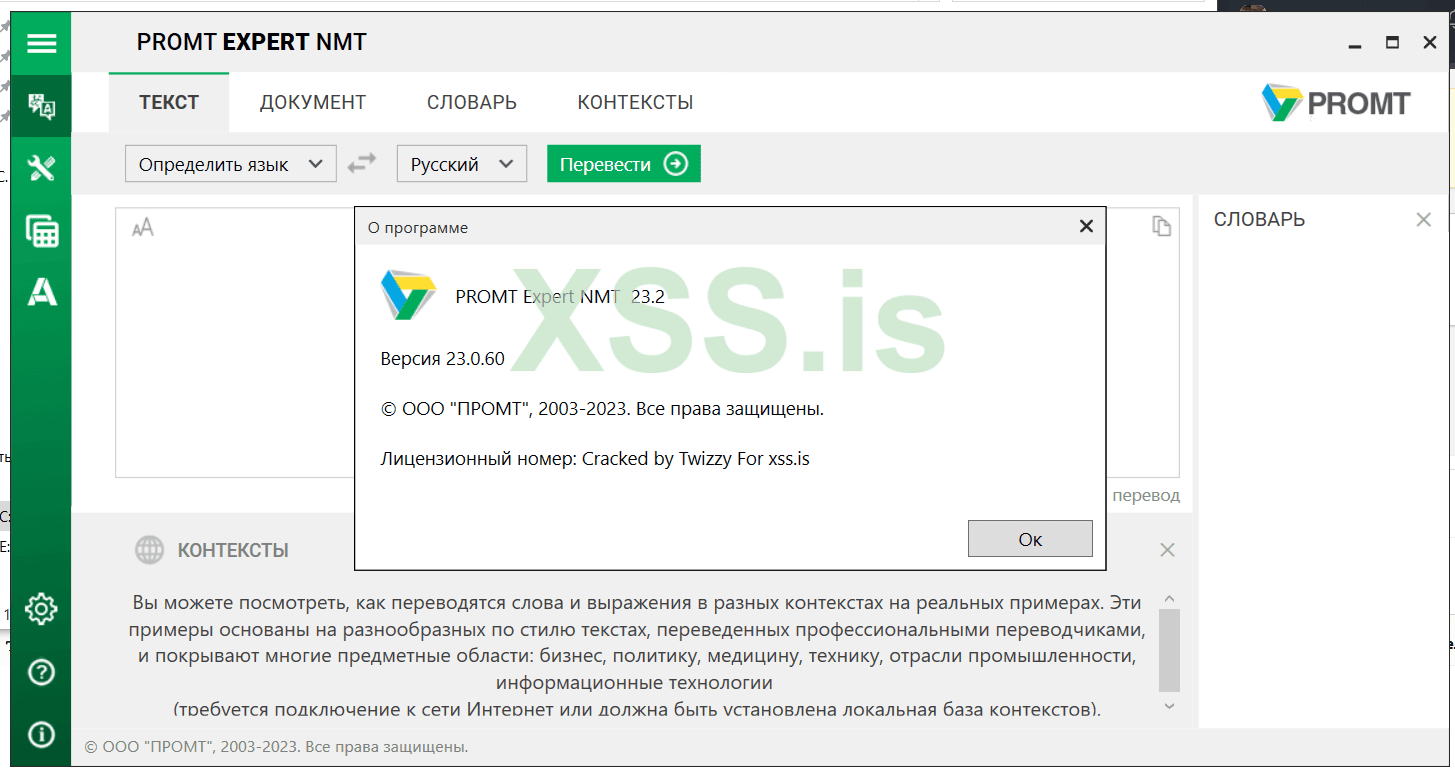
Task: Click the contexts panel scroll up arrow
Action: pos(1169,599)
